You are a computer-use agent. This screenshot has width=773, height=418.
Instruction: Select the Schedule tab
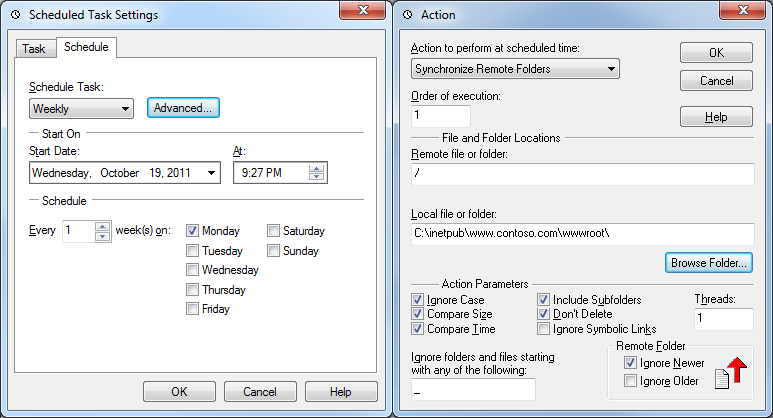[86, 47]
